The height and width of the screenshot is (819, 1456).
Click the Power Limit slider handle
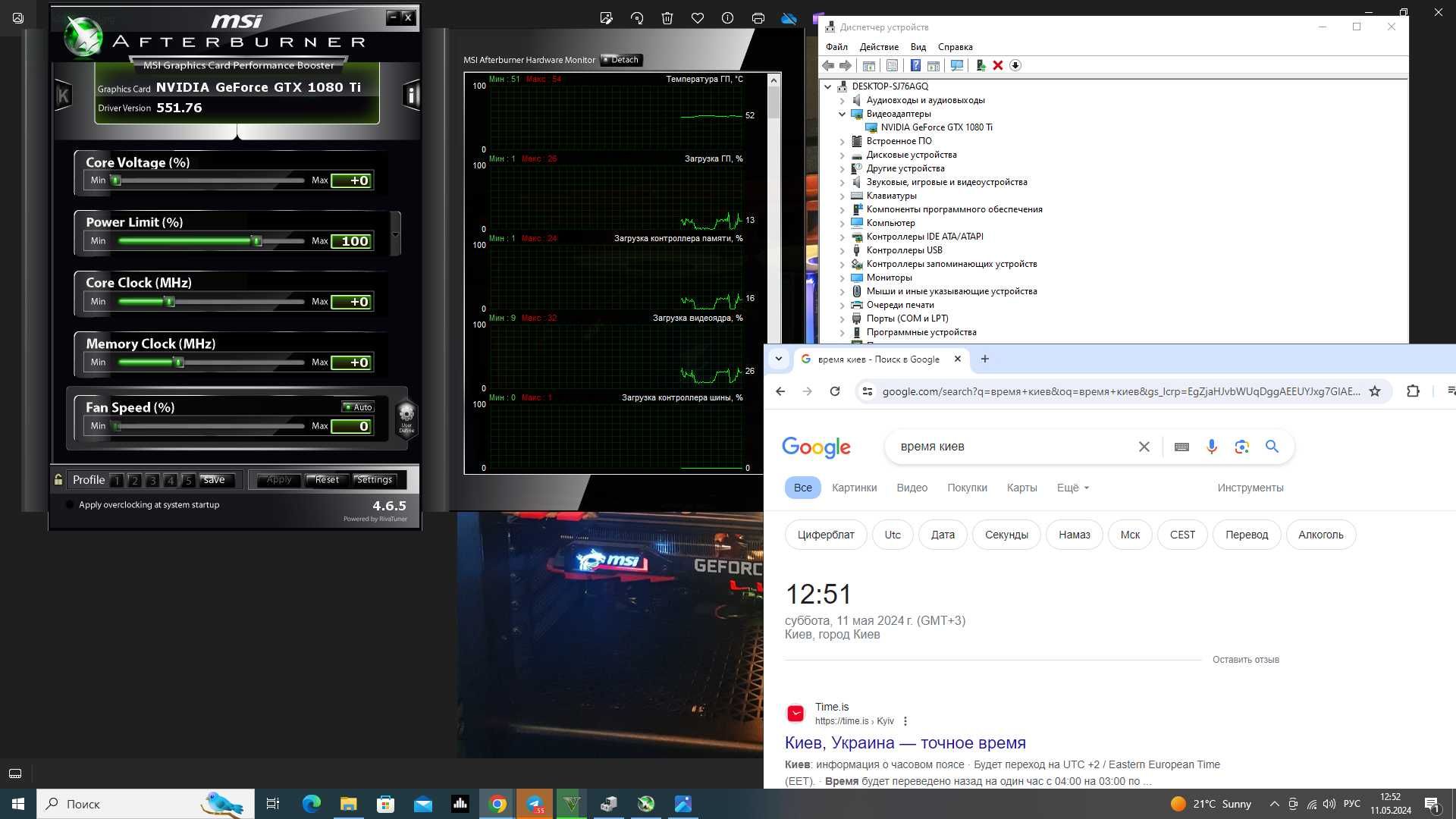[x=257, y=241]
